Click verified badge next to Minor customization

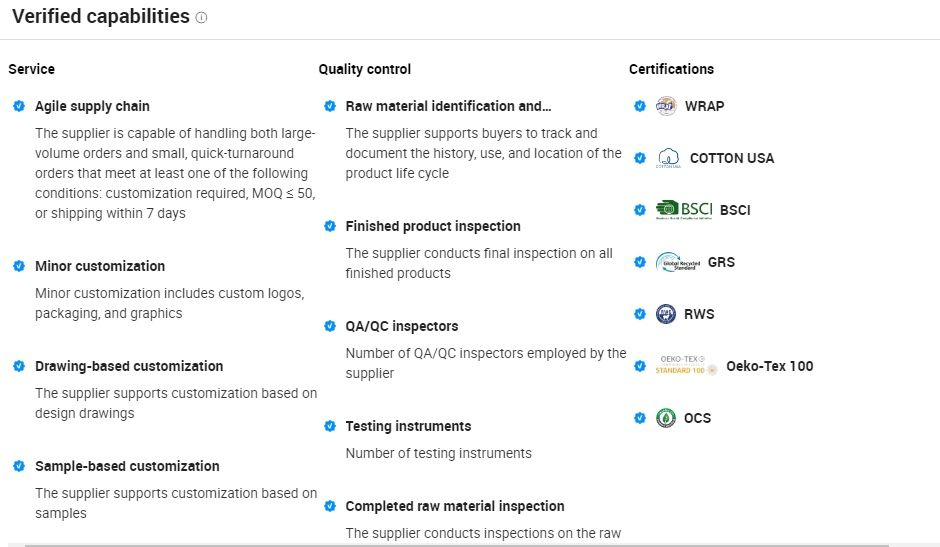[x=19, y=266]
